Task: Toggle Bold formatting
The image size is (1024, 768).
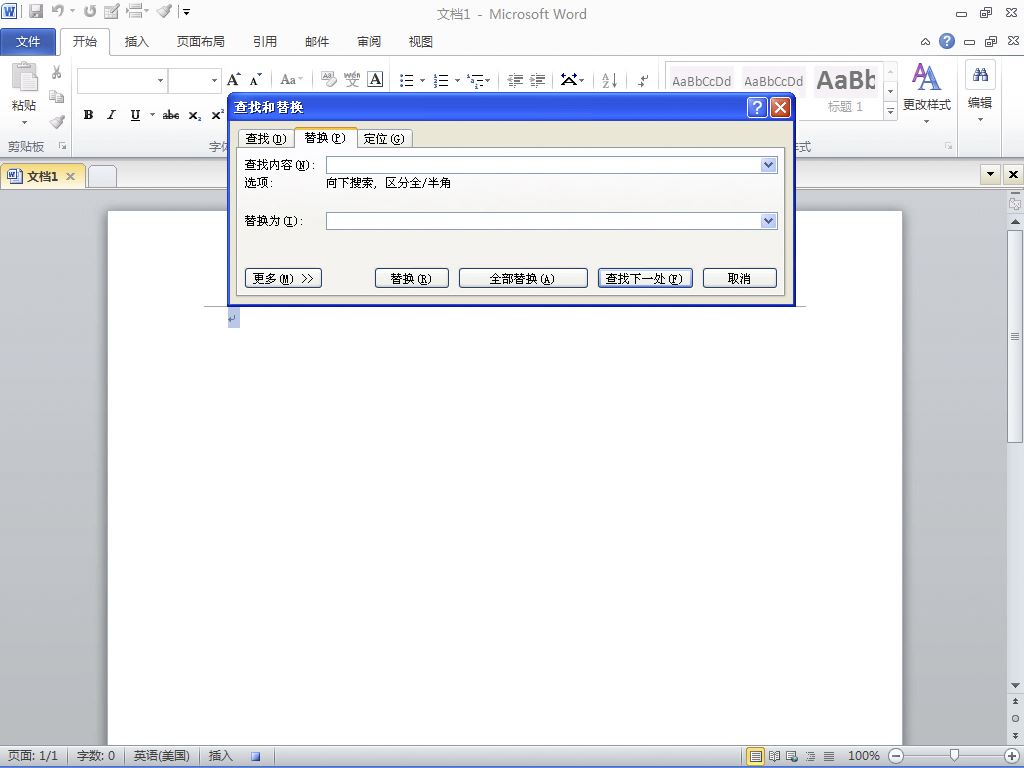Action: [x=88, y=115]
